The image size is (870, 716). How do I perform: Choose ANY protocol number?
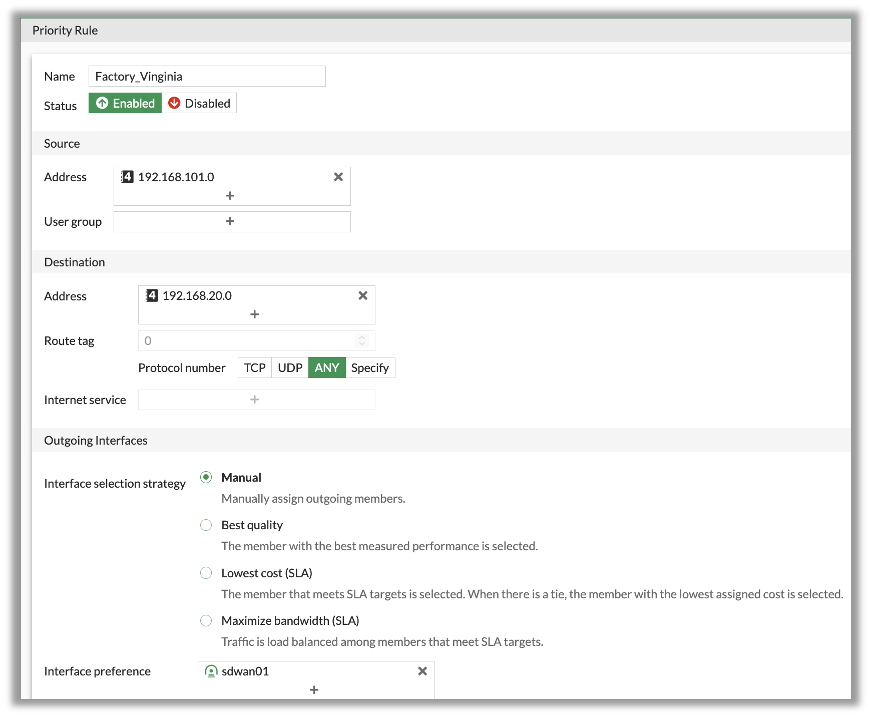tap(327, 368)
